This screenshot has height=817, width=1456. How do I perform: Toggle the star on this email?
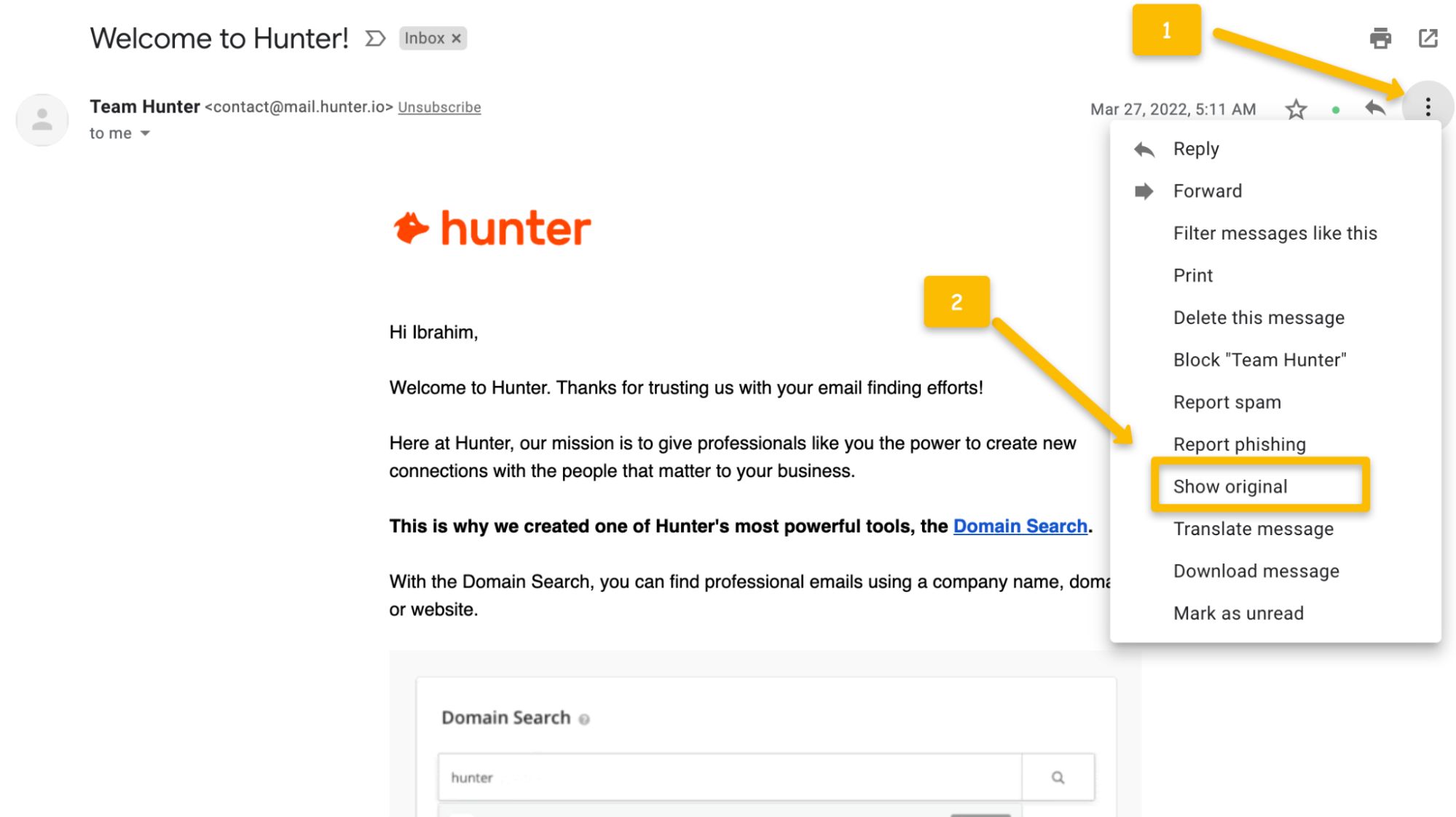pos(1297,108)
